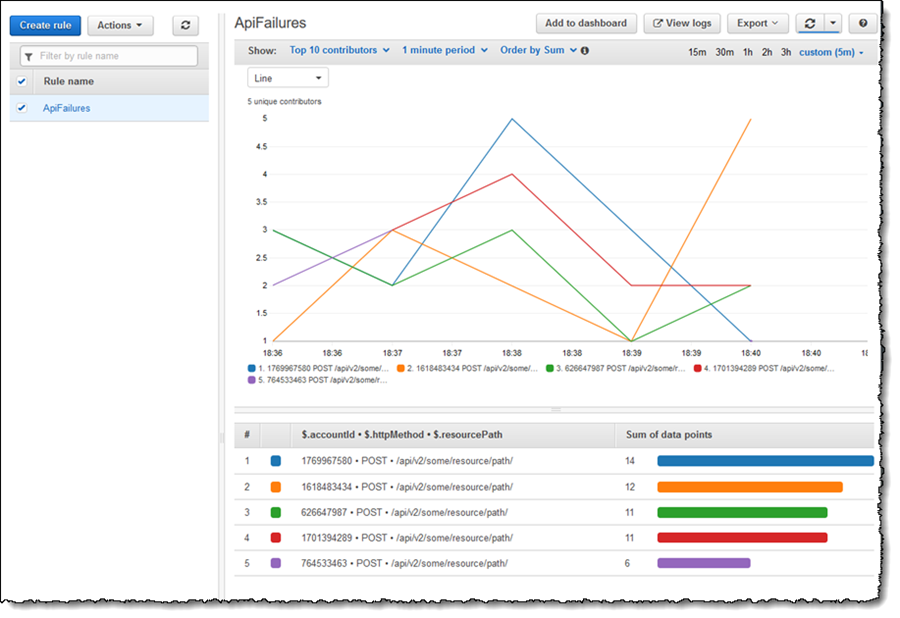Open the ApiFailures rule link
Image resolution: width=900 pixels, height=618 pixels.
point(66,108)
